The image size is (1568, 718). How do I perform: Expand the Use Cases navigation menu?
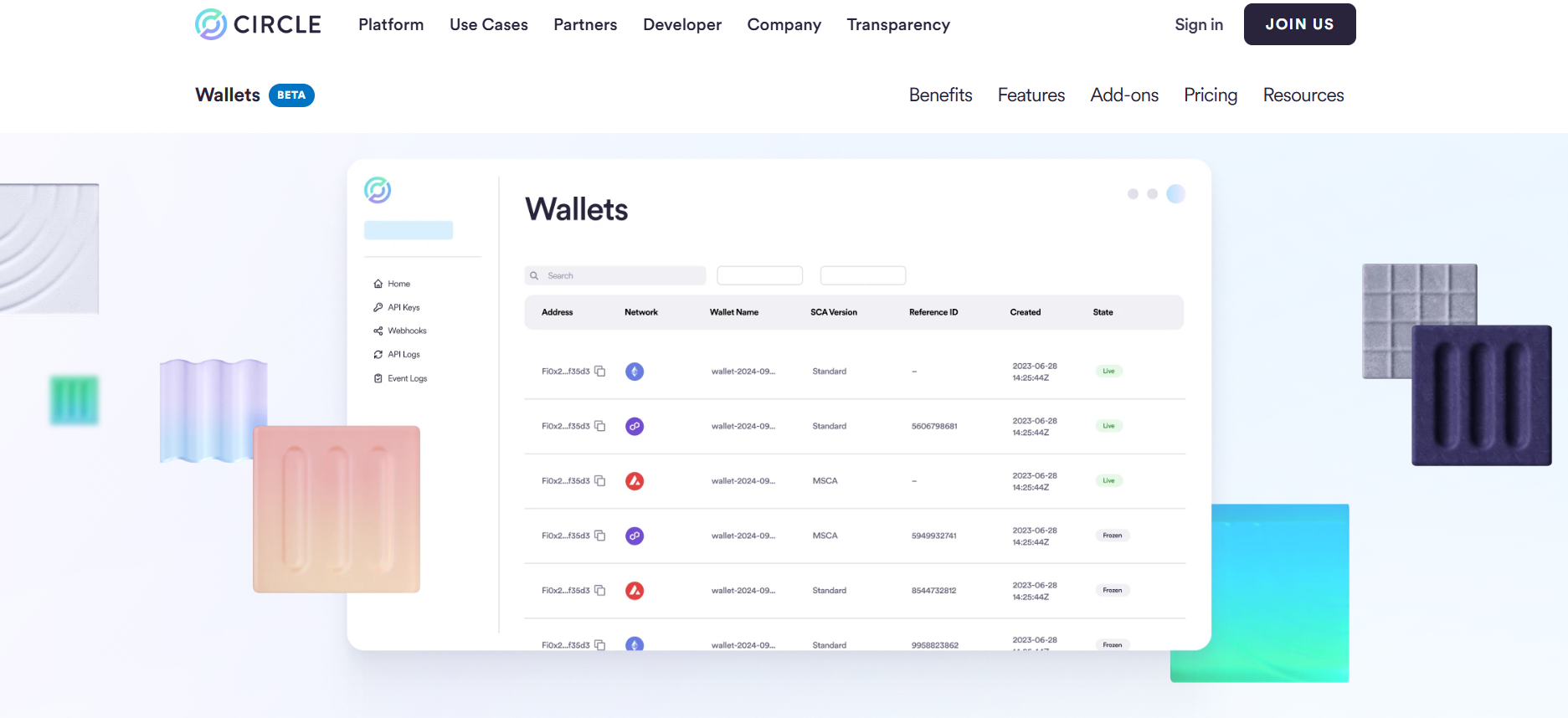[488, 24]
